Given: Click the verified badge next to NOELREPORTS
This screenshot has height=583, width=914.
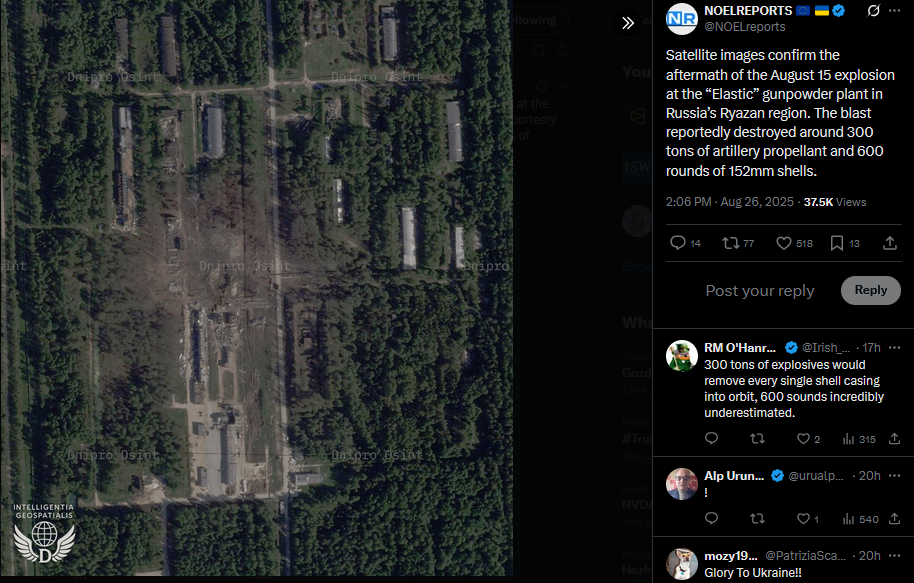Looking at the screenshot, I should pyautogui.click(x=839, y=10).
